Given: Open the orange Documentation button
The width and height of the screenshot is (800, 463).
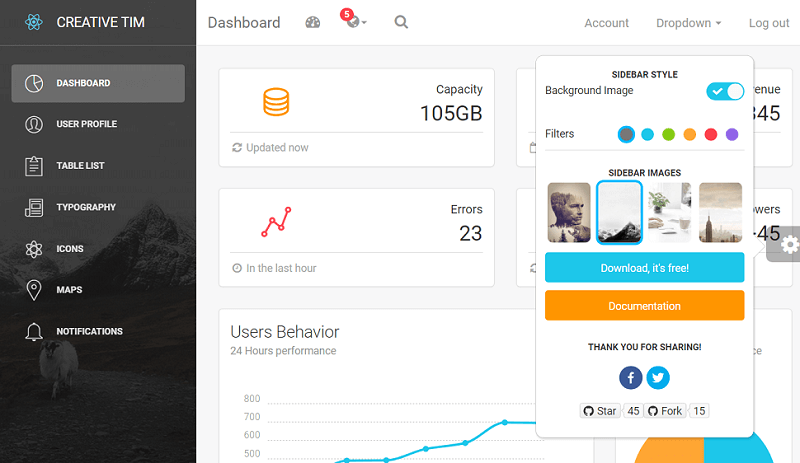Looking at the screenshot, I should 644,305.
